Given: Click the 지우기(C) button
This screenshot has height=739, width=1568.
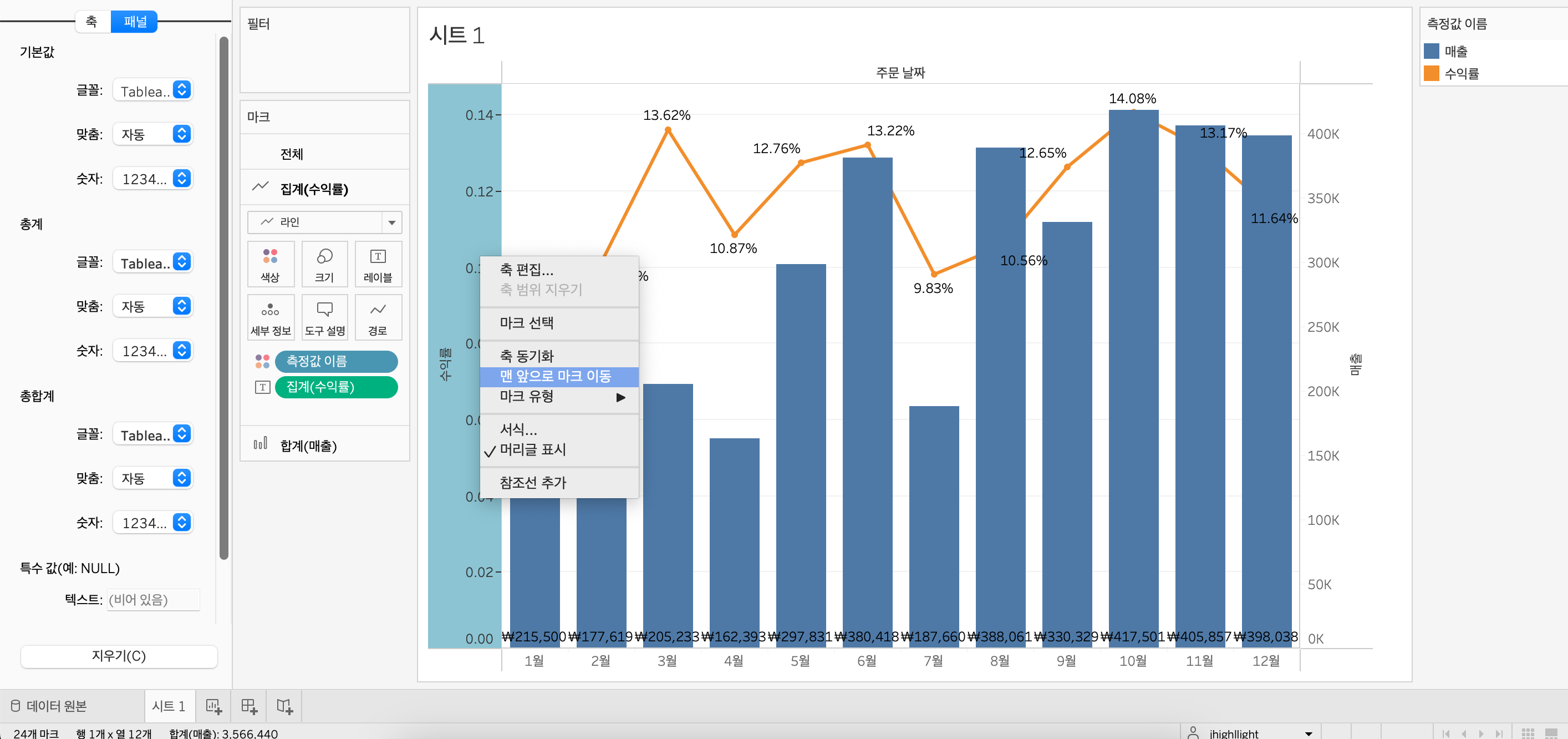Looking at the screenshot, I should [x=119, y=656].
